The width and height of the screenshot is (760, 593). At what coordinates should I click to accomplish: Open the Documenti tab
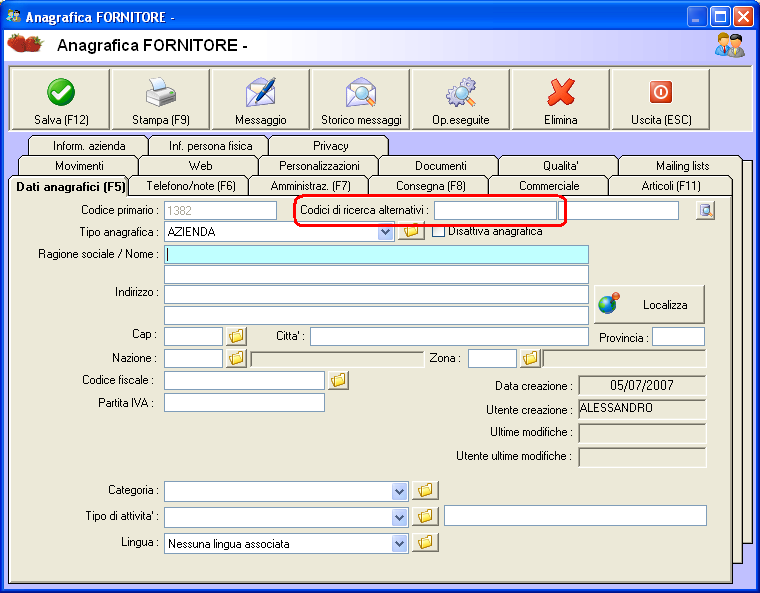click(x=441, y=166)
